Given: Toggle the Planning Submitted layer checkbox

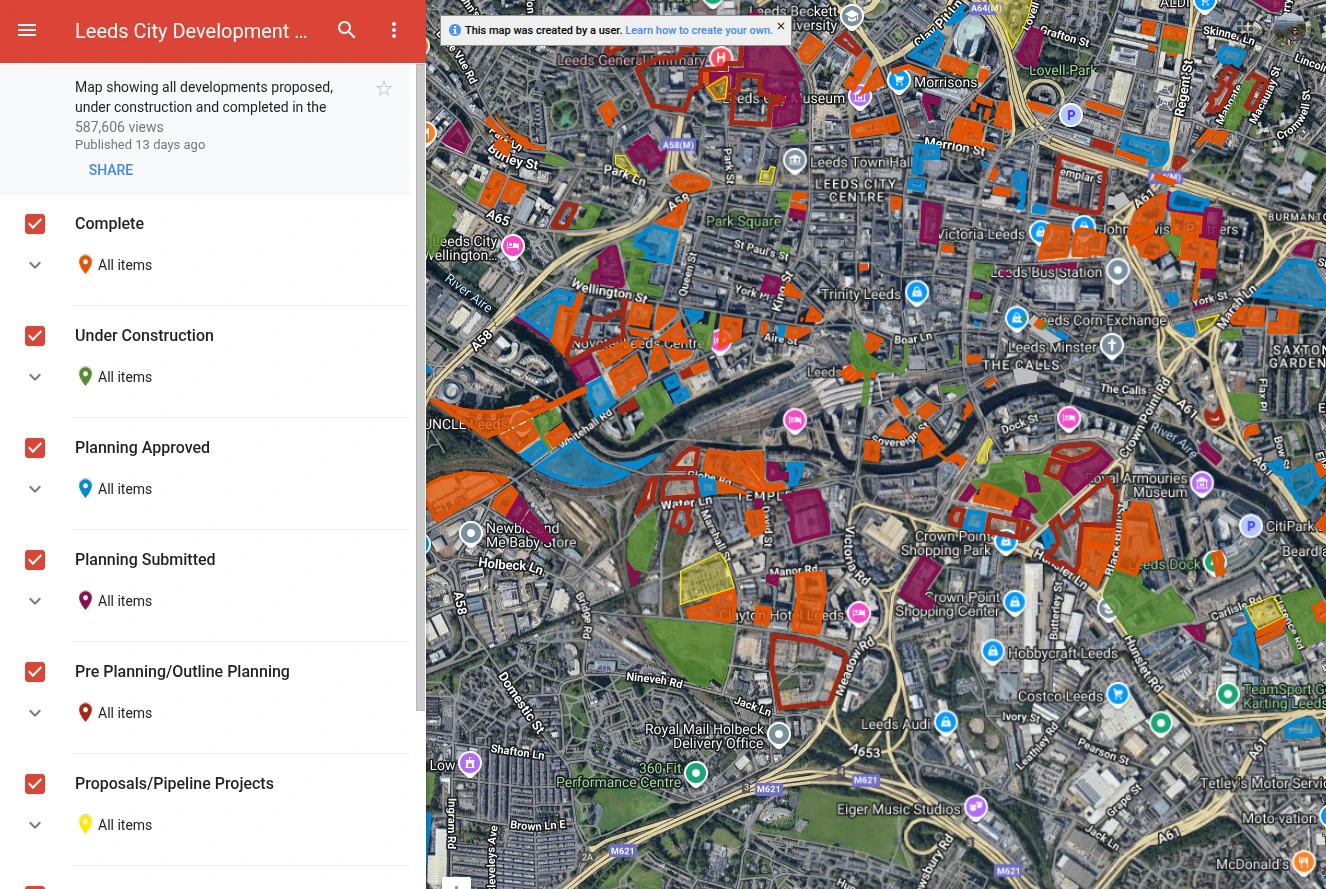Looking at the screenshot, I should [x=35, y=560].
